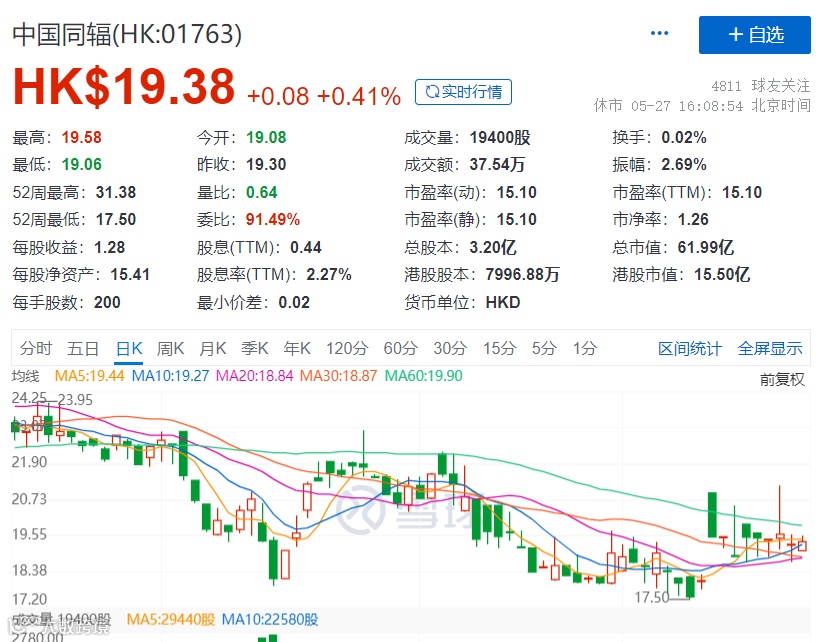Screen dimensions: 828x642
Task: Click the 17.50 low marker on chart
Action: coord(652,597)
